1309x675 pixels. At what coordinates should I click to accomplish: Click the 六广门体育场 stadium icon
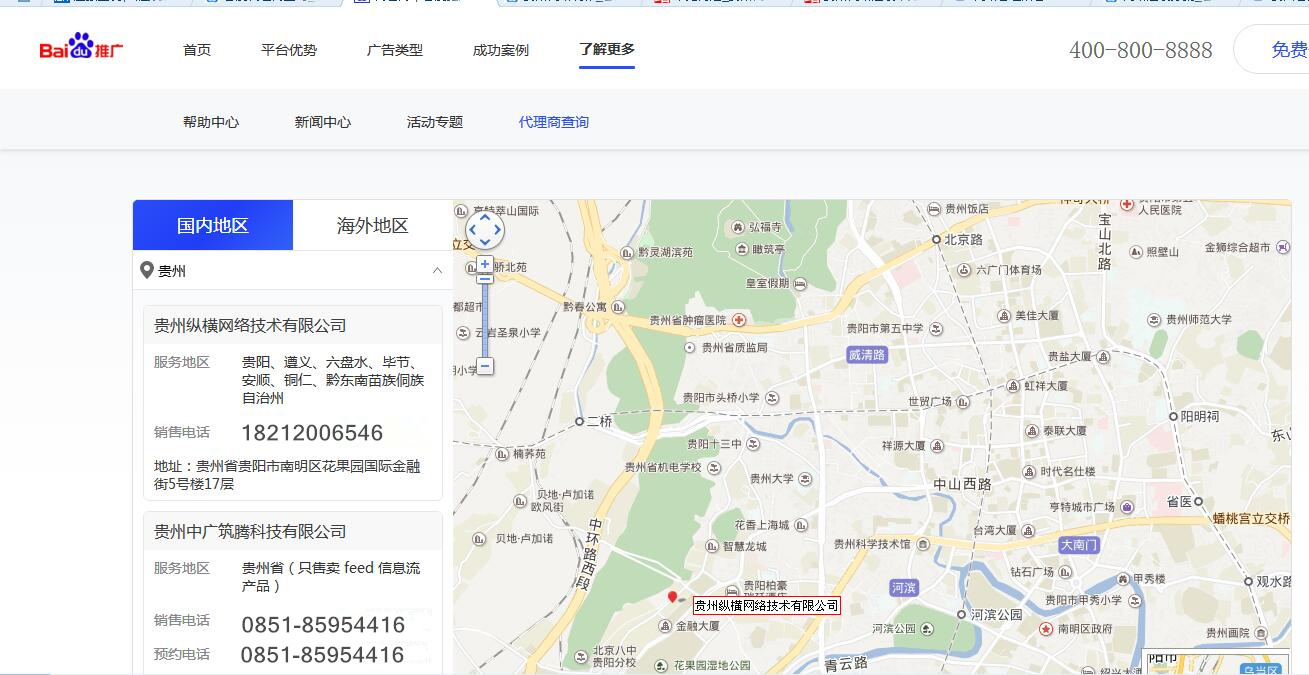tap(963, 270)
